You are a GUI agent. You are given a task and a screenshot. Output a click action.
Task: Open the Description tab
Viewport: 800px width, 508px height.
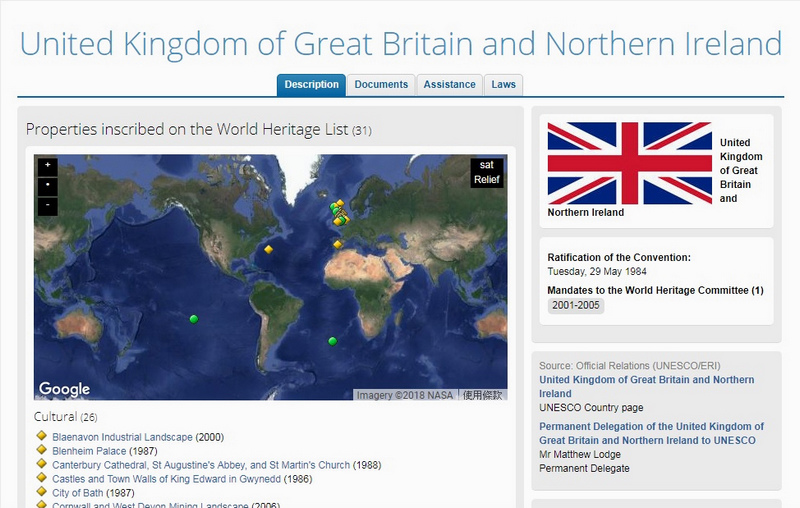tap(311, 85)
